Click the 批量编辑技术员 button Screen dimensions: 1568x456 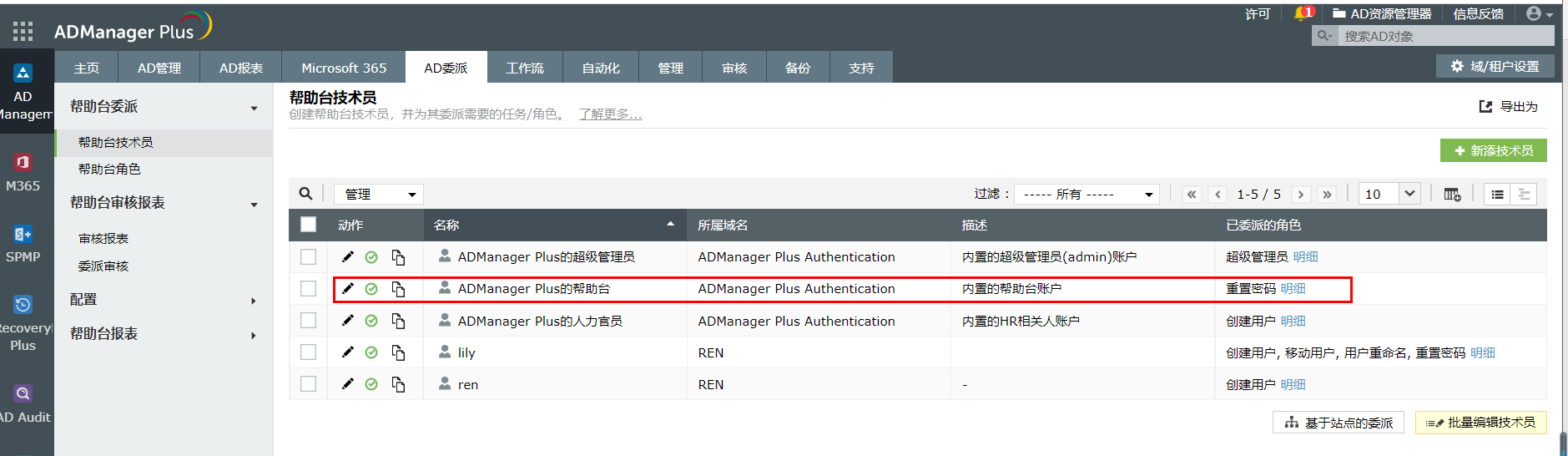point(1481,423)
